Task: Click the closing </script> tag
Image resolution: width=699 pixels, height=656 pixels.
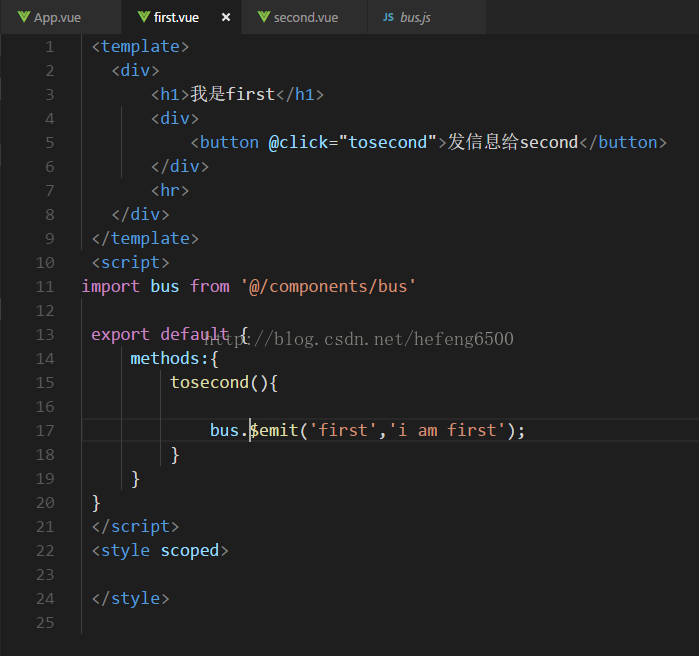Action: [136, 527]
